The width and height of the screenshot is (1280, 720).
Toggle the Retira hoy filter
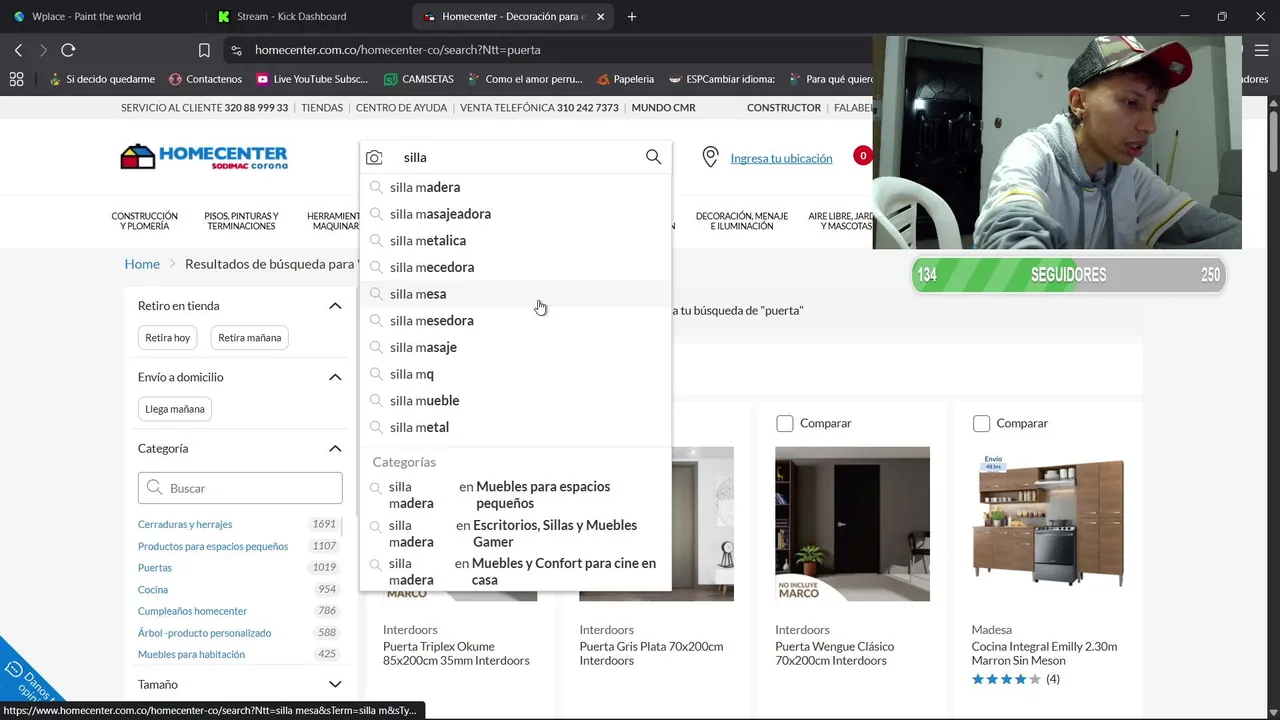point(167,338)
